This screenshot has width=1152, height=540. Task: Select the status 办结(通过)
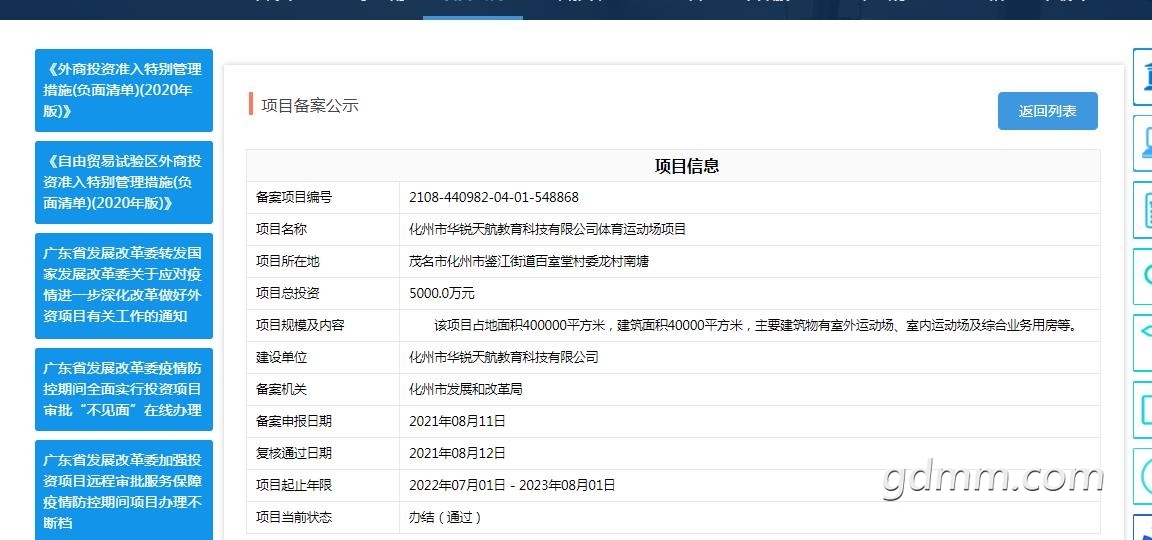446,517
